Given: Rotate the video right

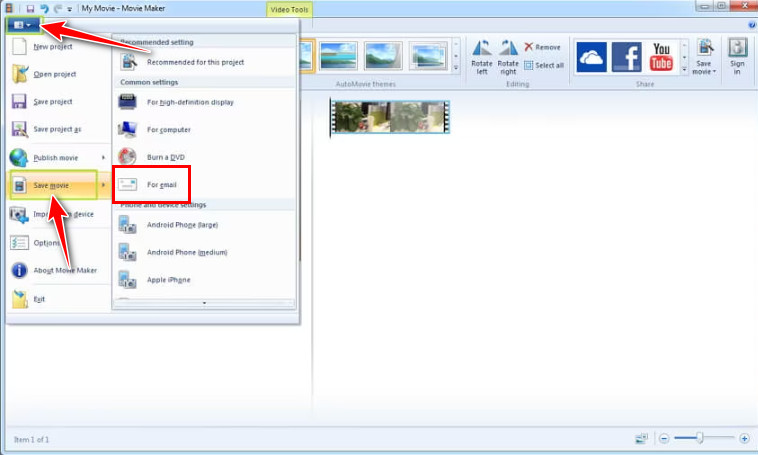Looking at the screenshot, I should click(x=509, y=54).
